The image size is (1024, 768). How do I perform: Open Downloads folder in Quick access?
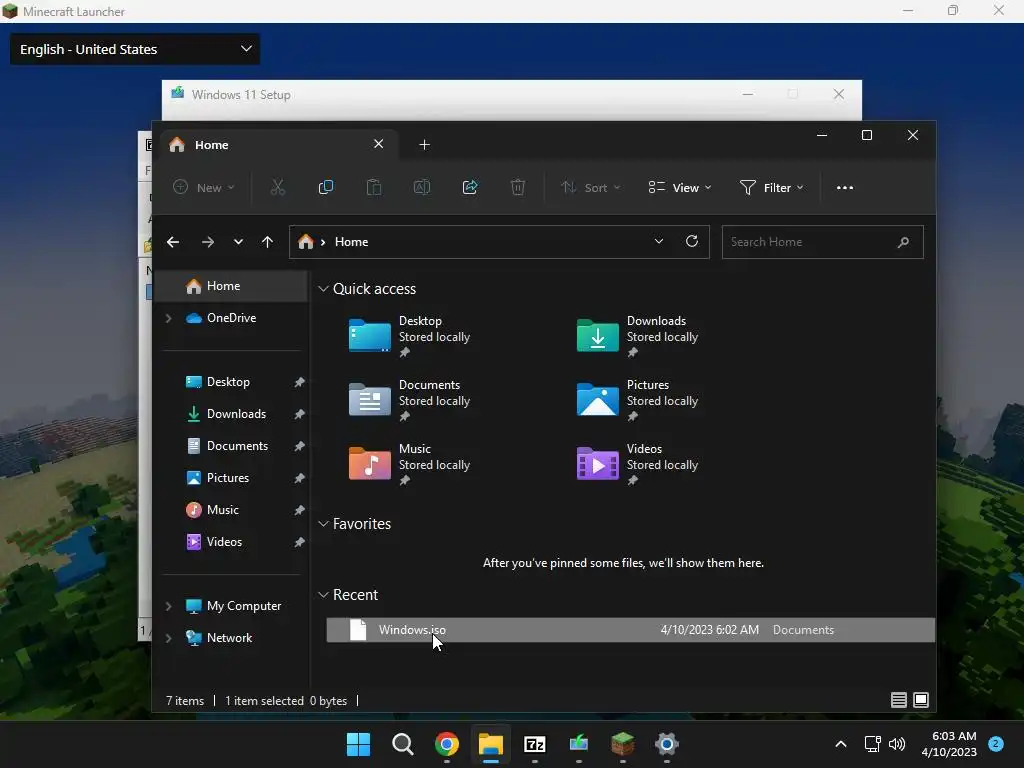tap(637, 336)
